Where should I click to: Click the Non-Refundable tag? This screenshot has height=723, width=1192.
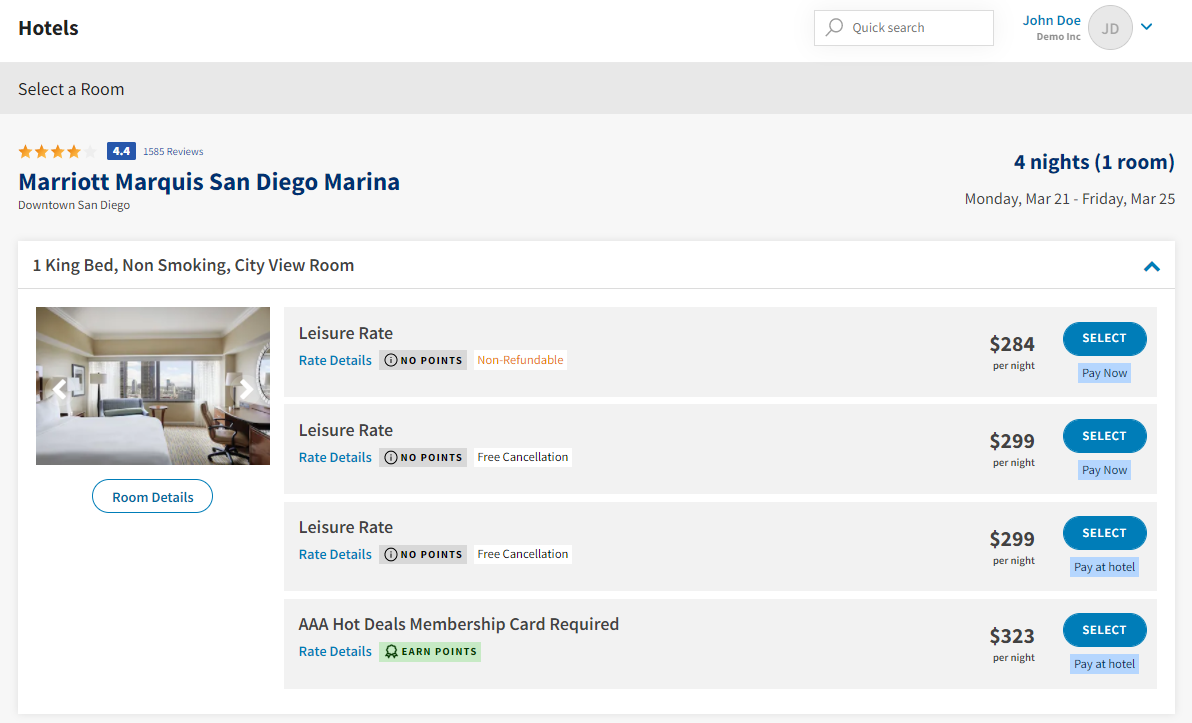pos(520,360)
